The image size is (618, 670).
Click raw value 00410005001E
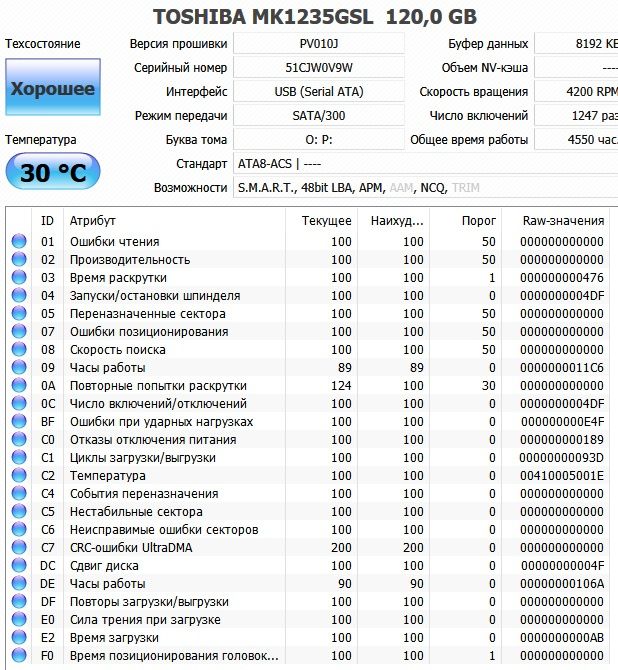[x=562, y=476]
